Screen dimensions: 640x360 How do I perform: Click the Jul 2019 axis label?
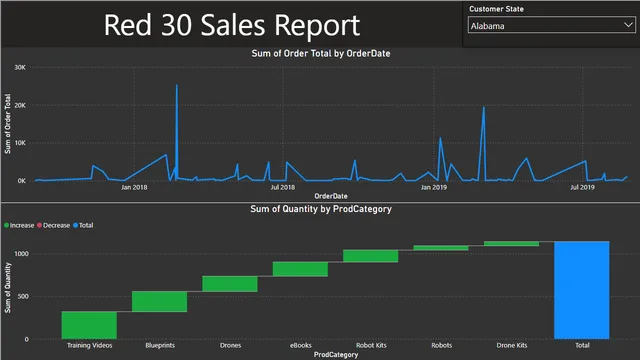[582, 187]
